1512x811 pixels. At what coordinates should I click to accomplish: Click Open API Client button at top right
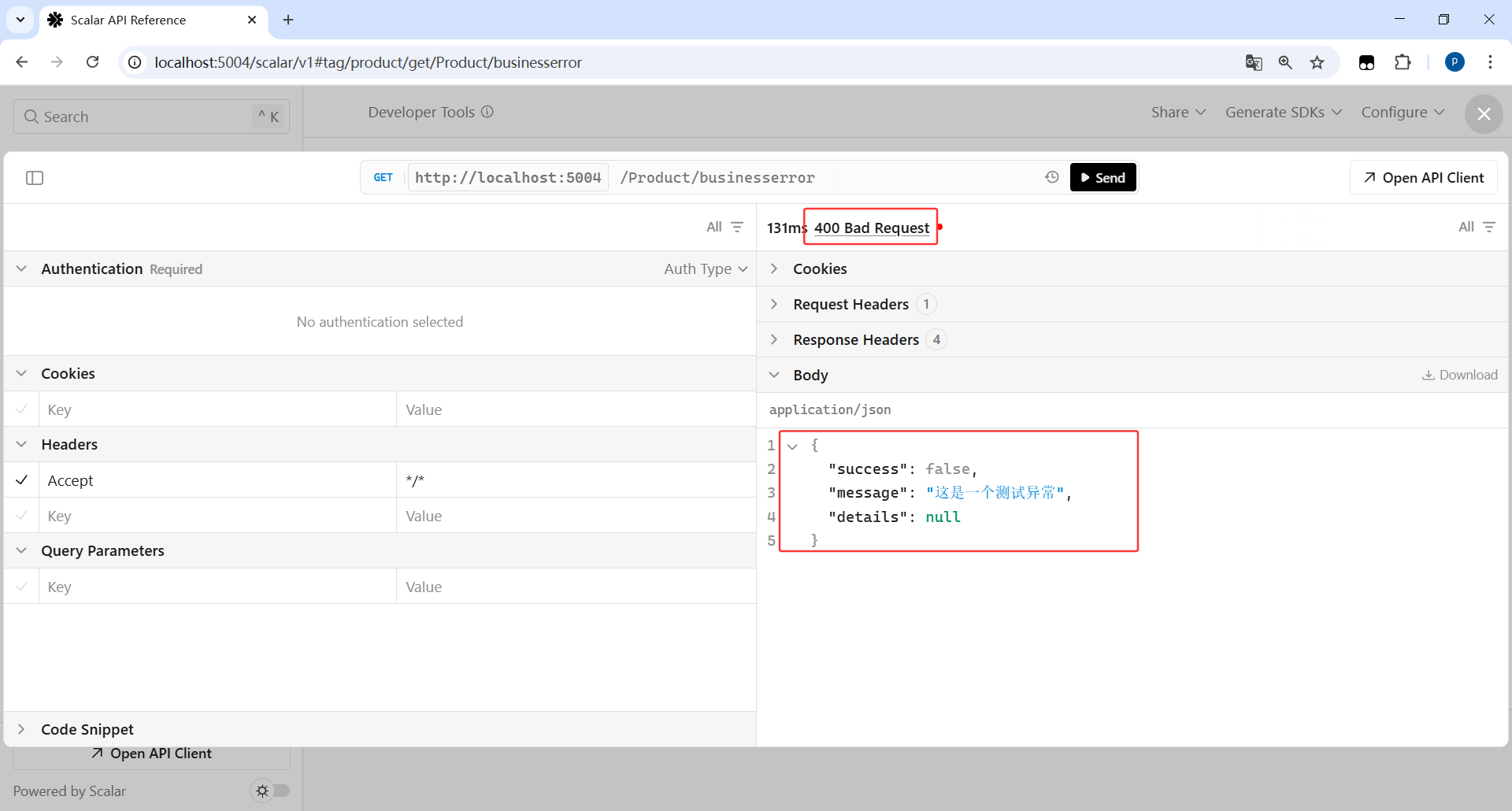pos(1424,177)
